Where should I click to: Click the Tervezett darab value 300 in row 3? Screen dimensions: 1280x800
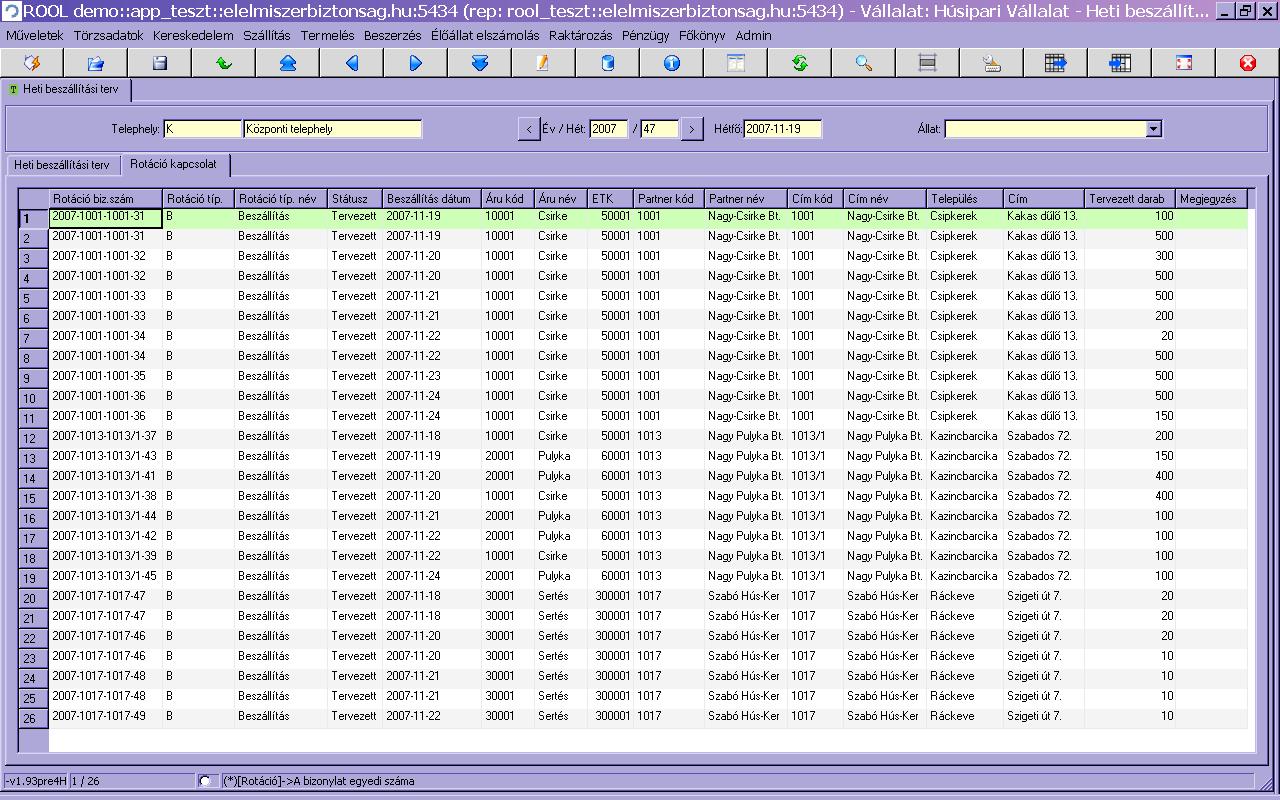pyautogui.click(x=1131, y=256)
